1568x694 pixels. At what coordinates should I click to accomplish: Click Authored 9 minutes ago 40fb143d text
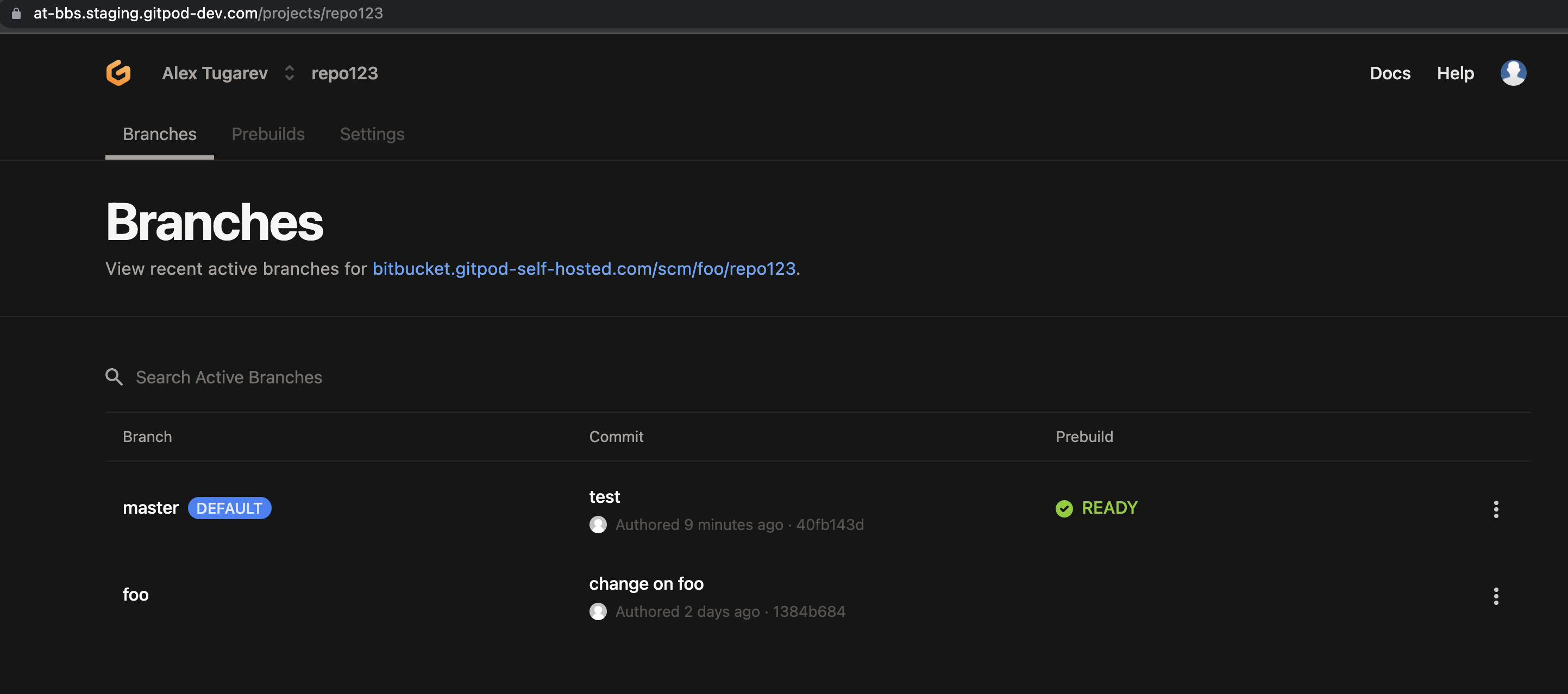point(739,525)
